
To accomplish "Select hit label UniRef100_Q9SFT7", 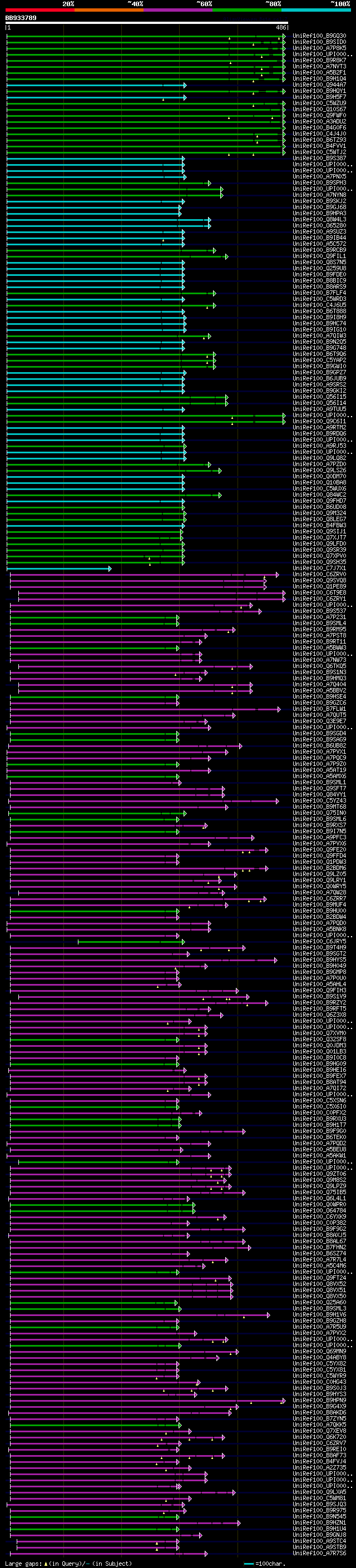I will point(319,788).
